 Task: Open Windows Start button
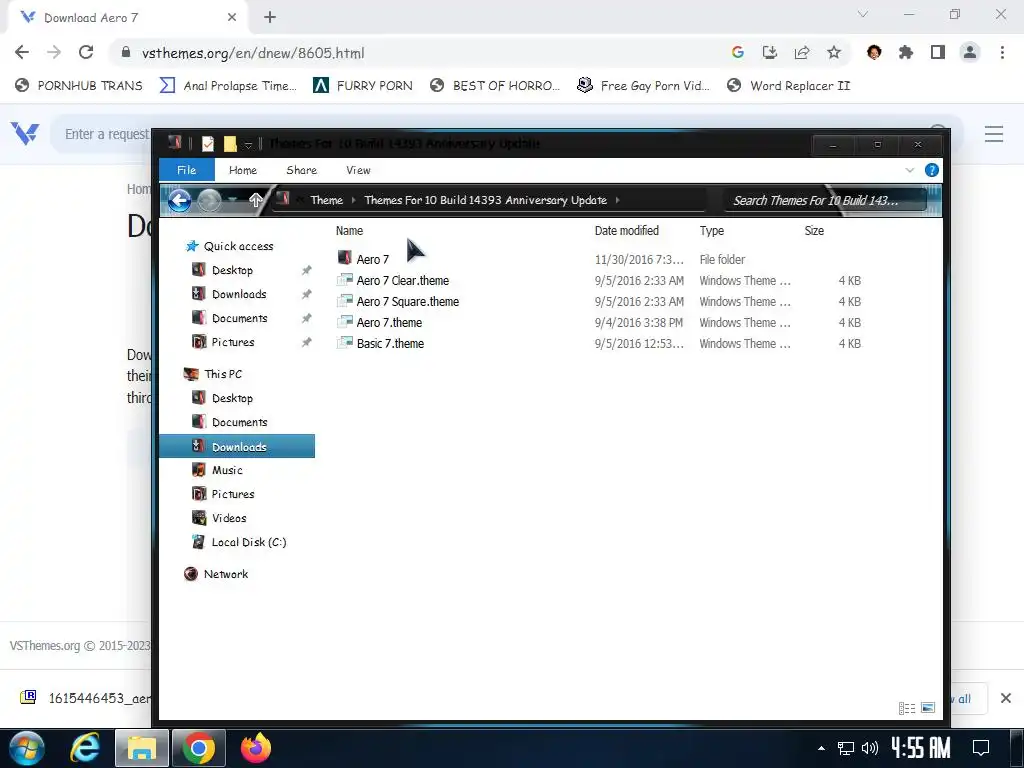point(26,748)
